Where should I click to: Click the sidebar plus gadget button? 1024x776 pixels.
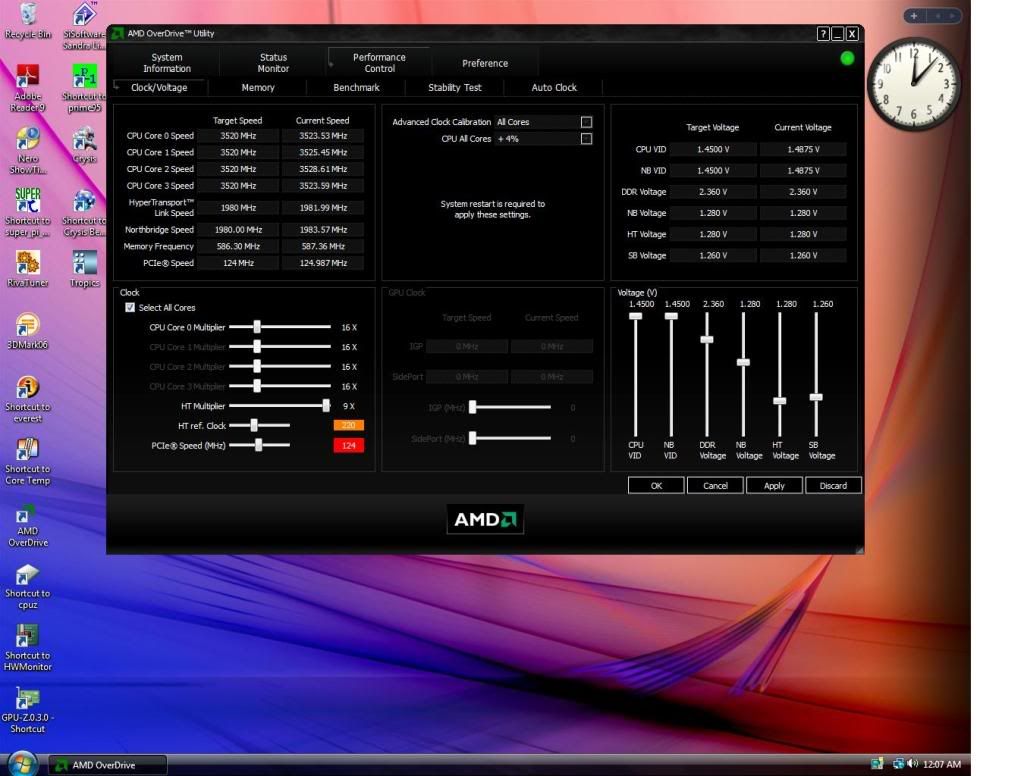tap(914, 16)
